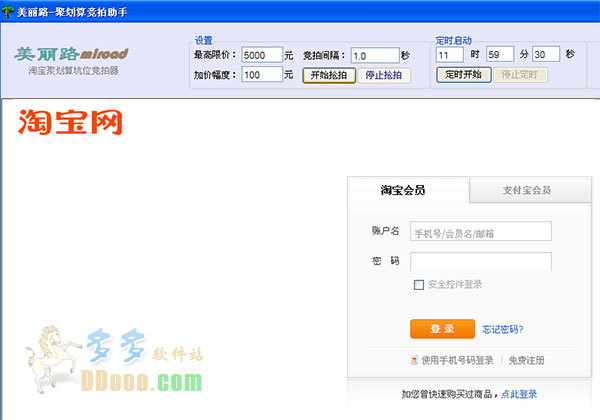Click the 安全控件登录 label text

tap(455, 284)
